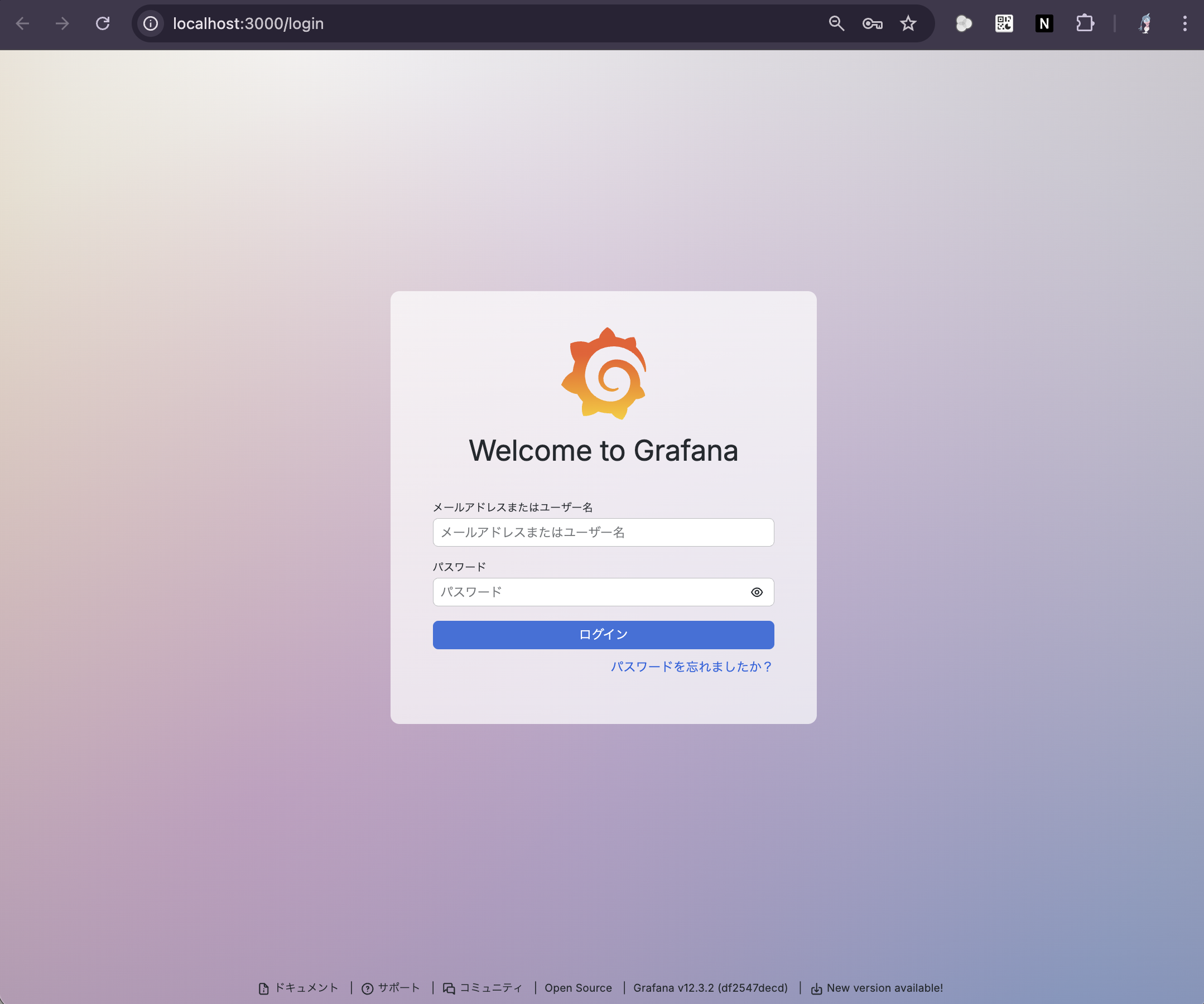
Task: Open the QR code extension icon
Action: pyautogui.click(x=1004, y=23)
